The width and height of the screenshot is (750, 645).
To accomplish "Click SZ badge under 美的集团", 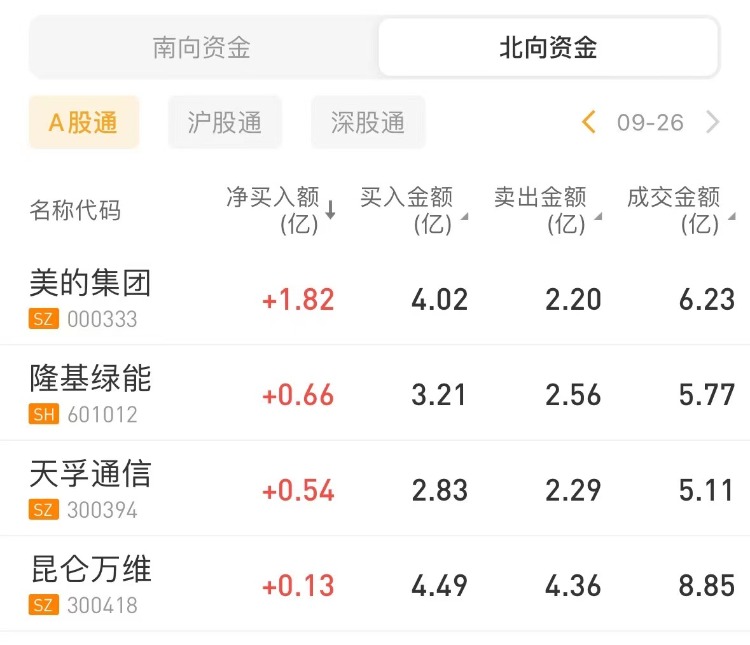I will (x=44, y=320).
